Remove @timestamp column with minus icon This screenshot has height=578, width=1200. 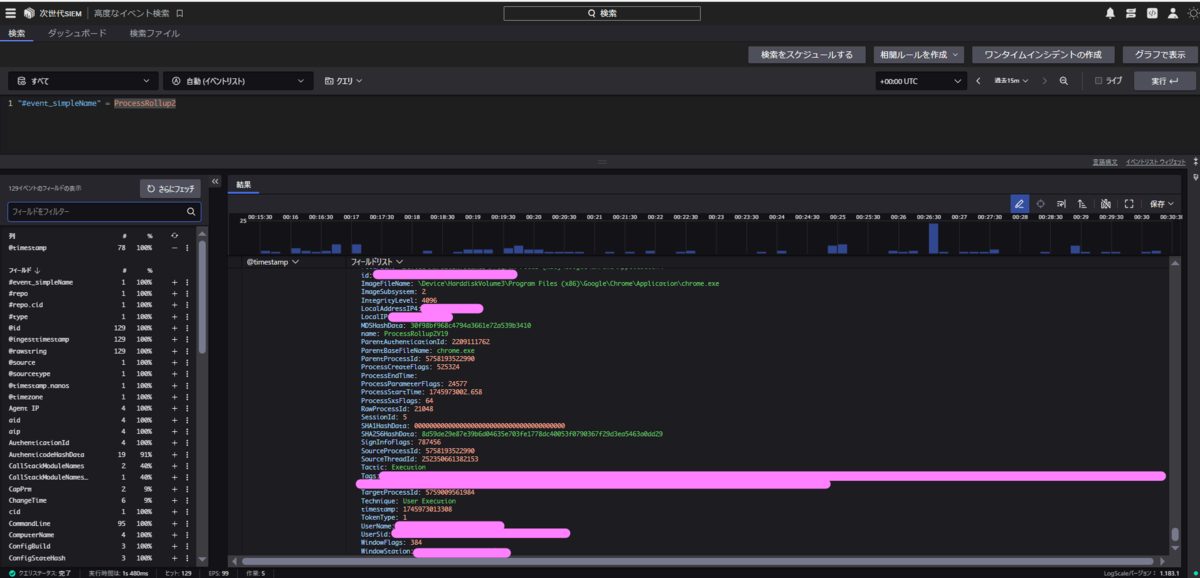pos(175,247)
